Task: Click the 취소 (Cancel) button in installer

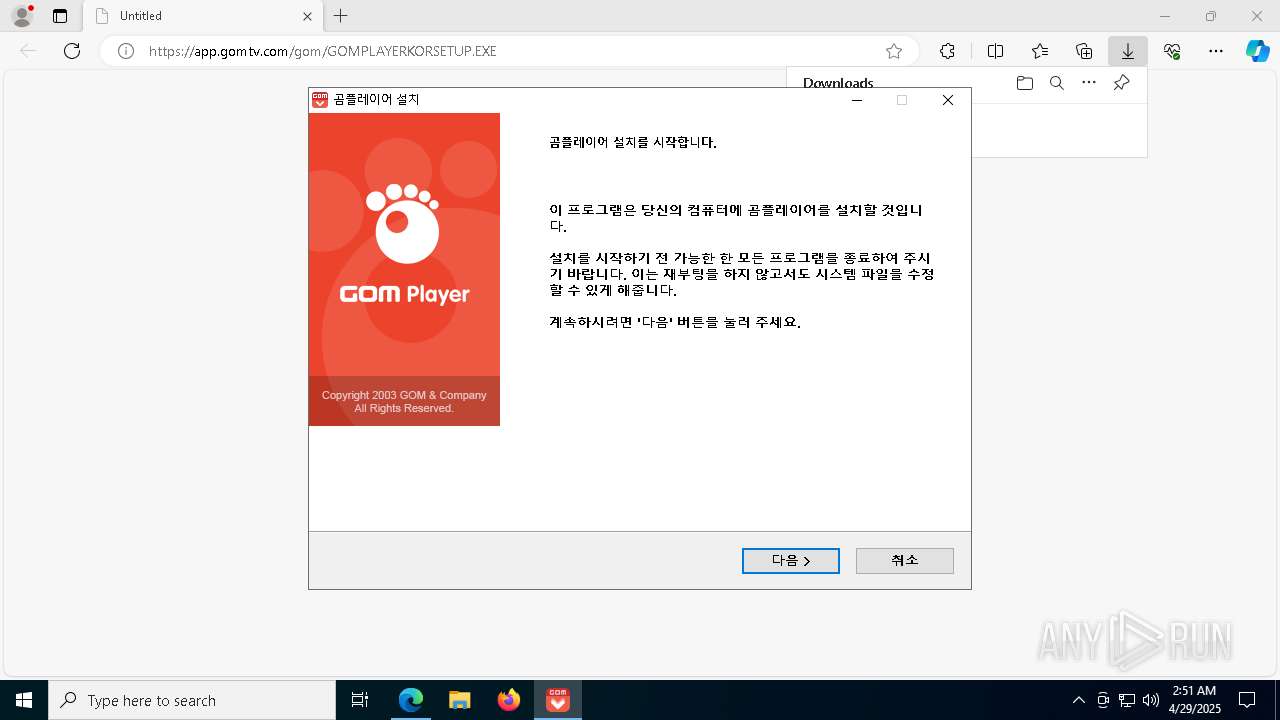Action: click(904, 561)
